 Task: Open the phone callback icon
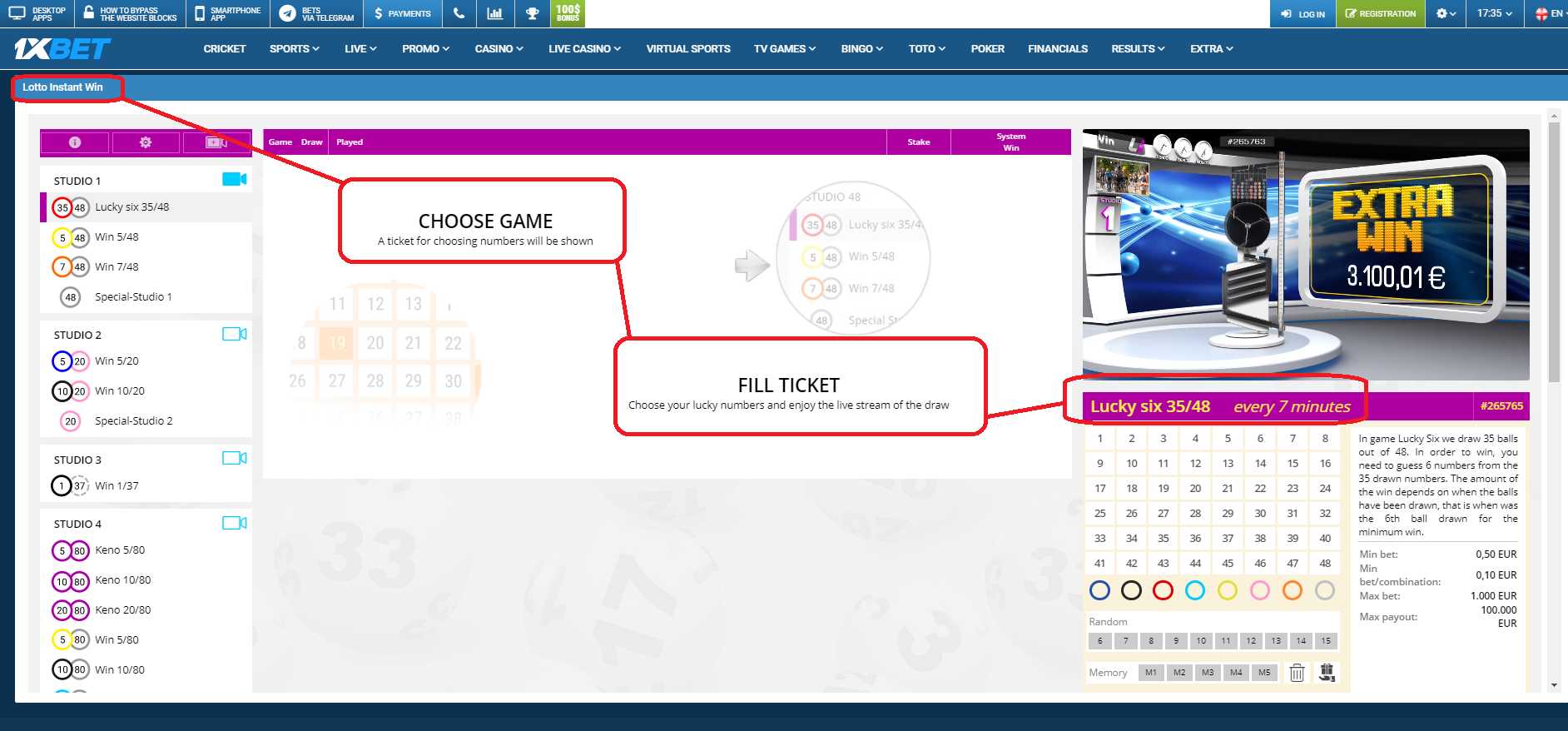click(459, 13)
